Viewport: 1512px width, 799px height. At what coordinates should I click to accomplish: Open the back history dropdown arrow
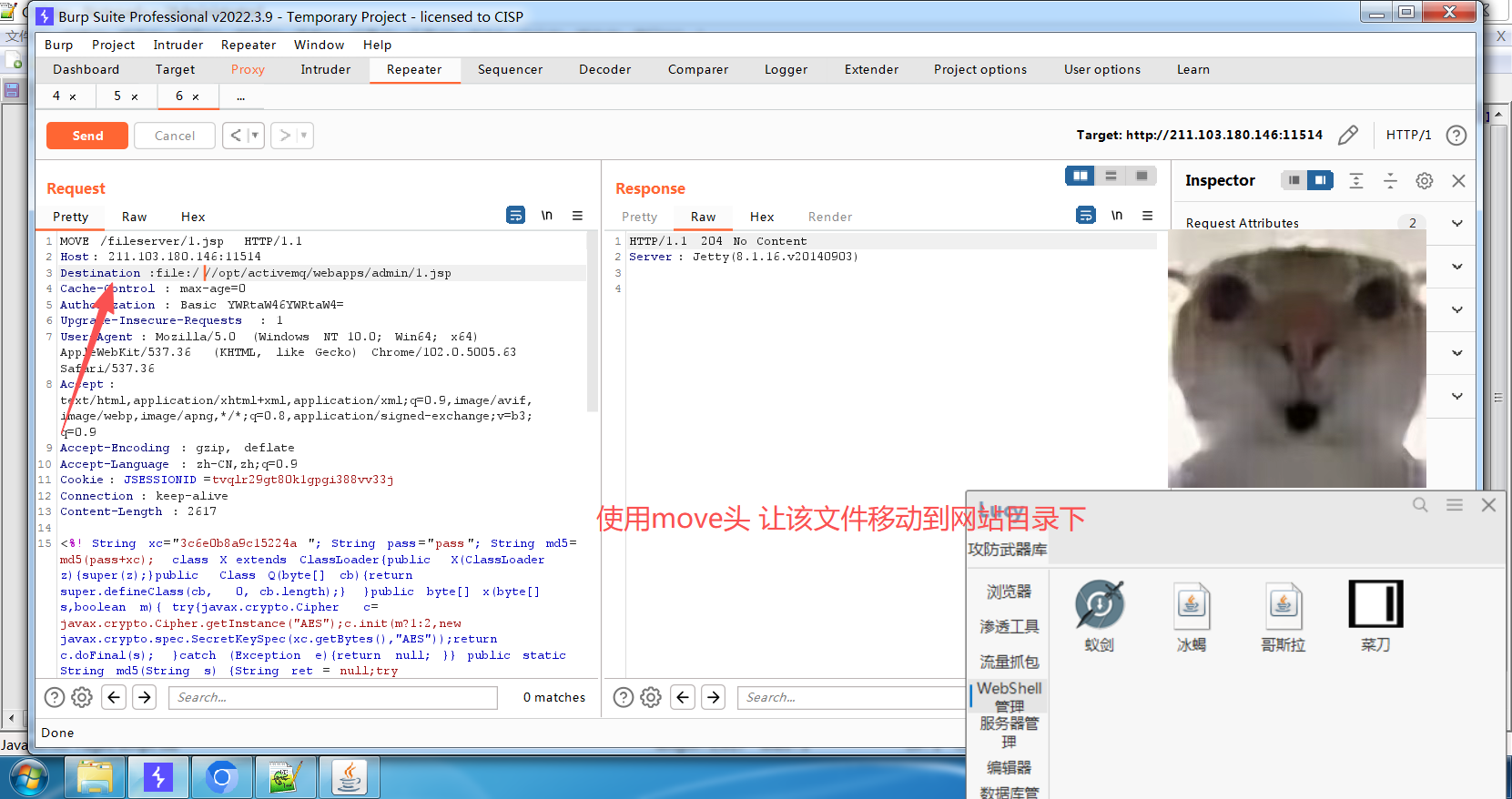[256, 136]
